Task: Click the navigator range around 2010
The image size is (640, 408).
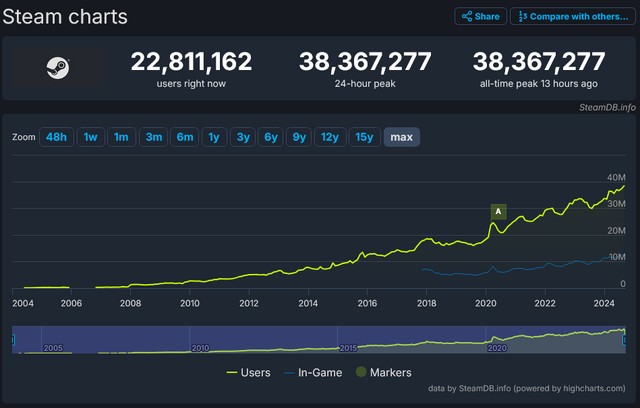Action: tap(200, 348)
